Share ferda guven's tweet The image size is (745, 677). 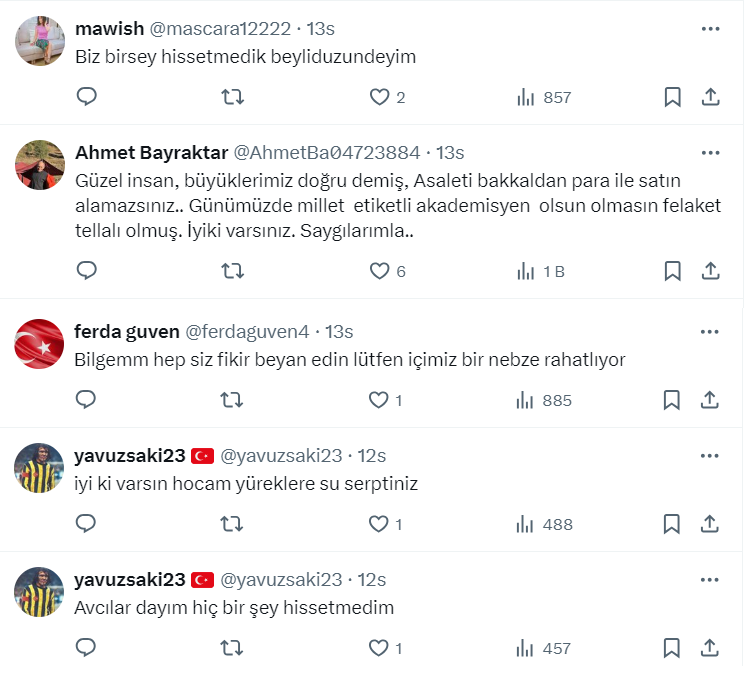[710, 400]
